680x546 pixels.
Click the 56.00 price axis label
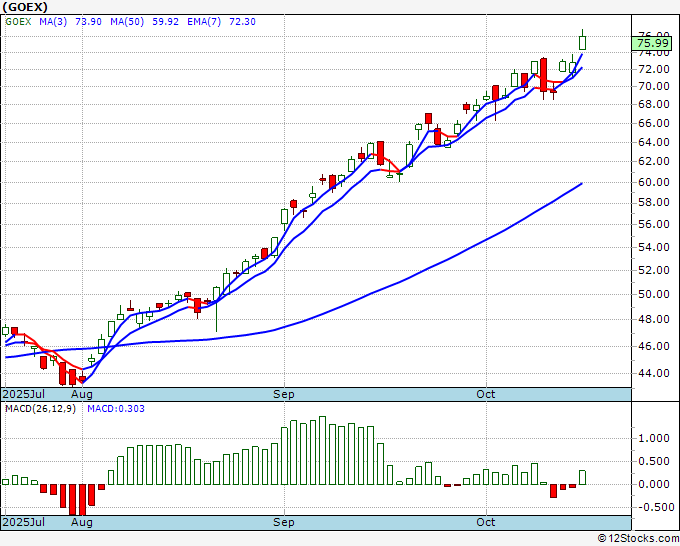[x=654, y=224]
